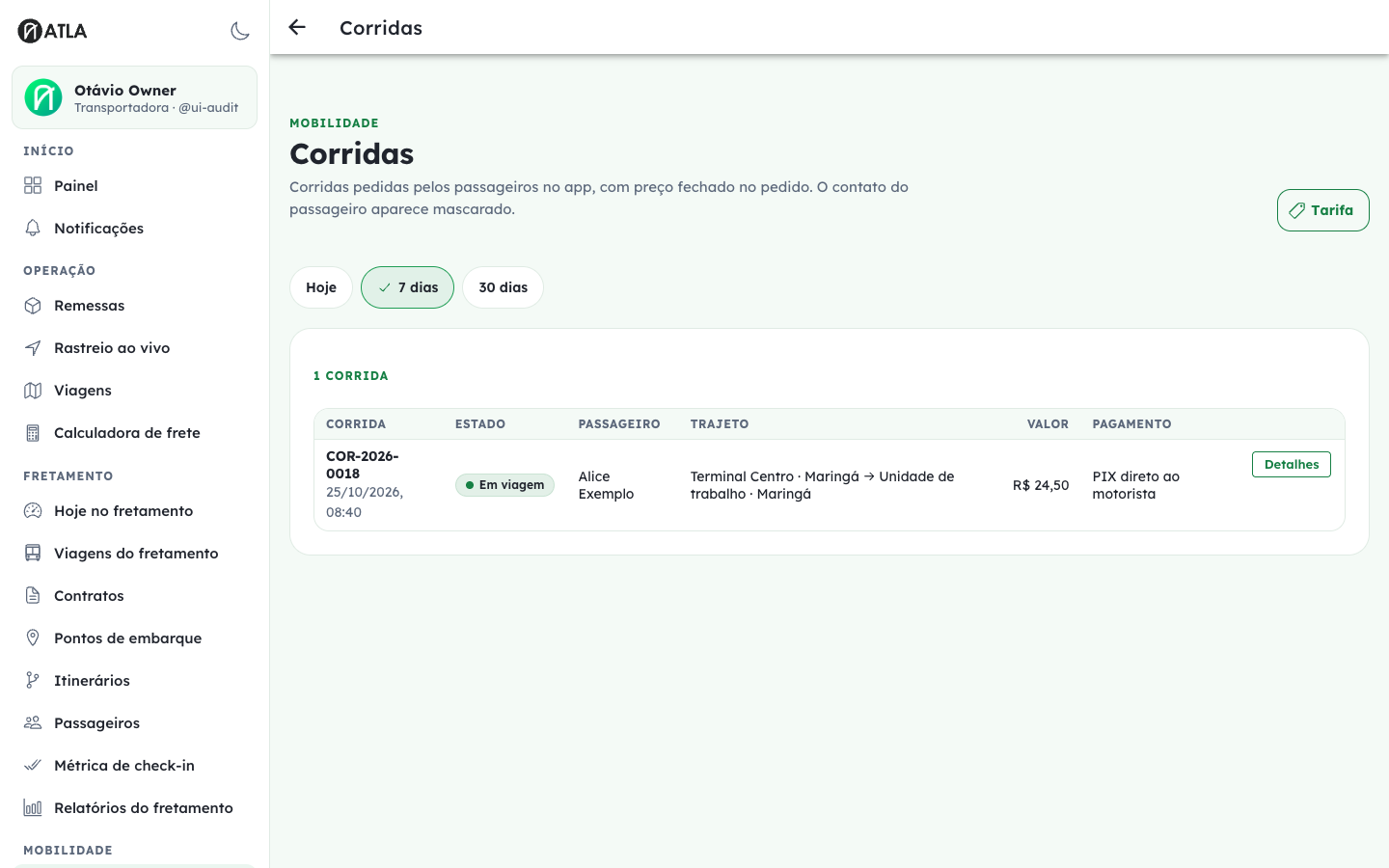Click the Itinerários branch icon
The height and width of the screenshot is (868, 1389).
(x=33, y=680)
